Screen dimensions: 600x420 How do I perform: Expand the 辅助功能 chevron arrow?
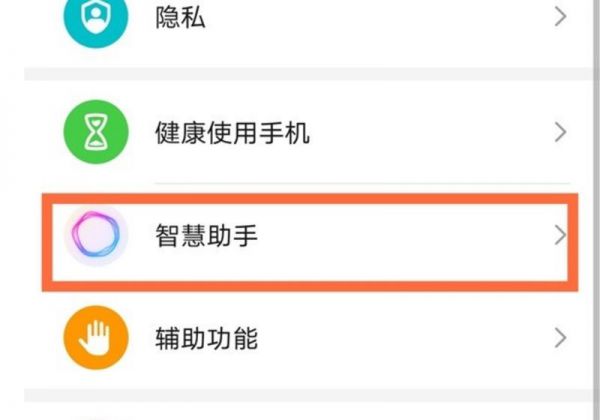[560, 337]
